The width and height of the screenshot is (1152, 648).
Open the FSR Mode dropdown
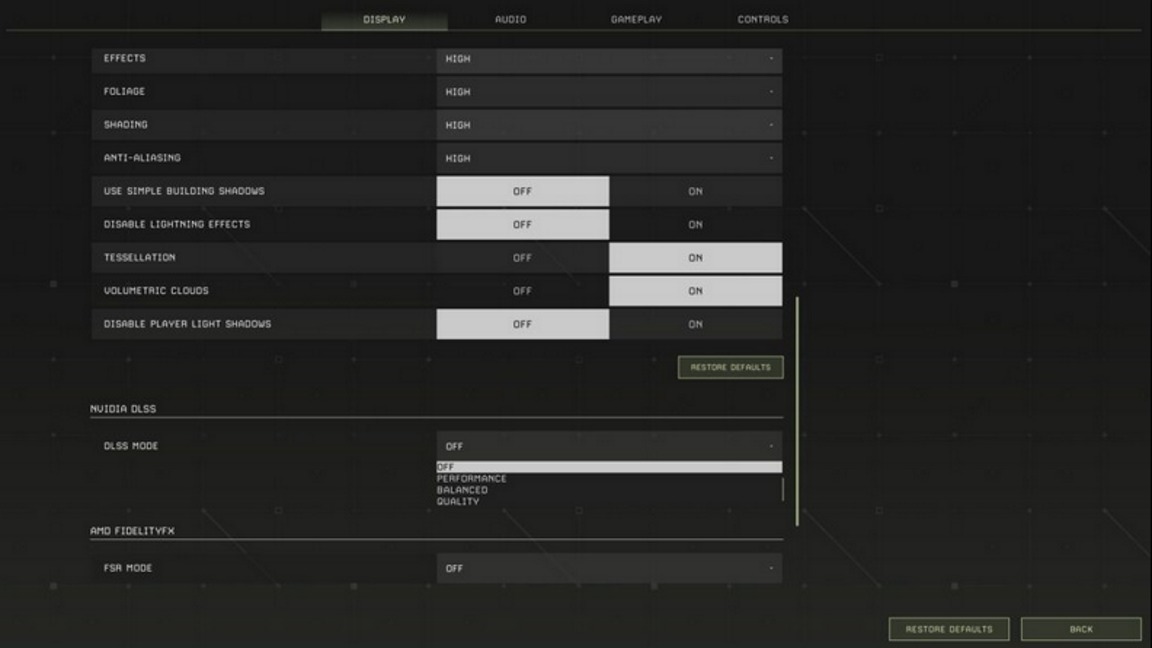point(609,569)
